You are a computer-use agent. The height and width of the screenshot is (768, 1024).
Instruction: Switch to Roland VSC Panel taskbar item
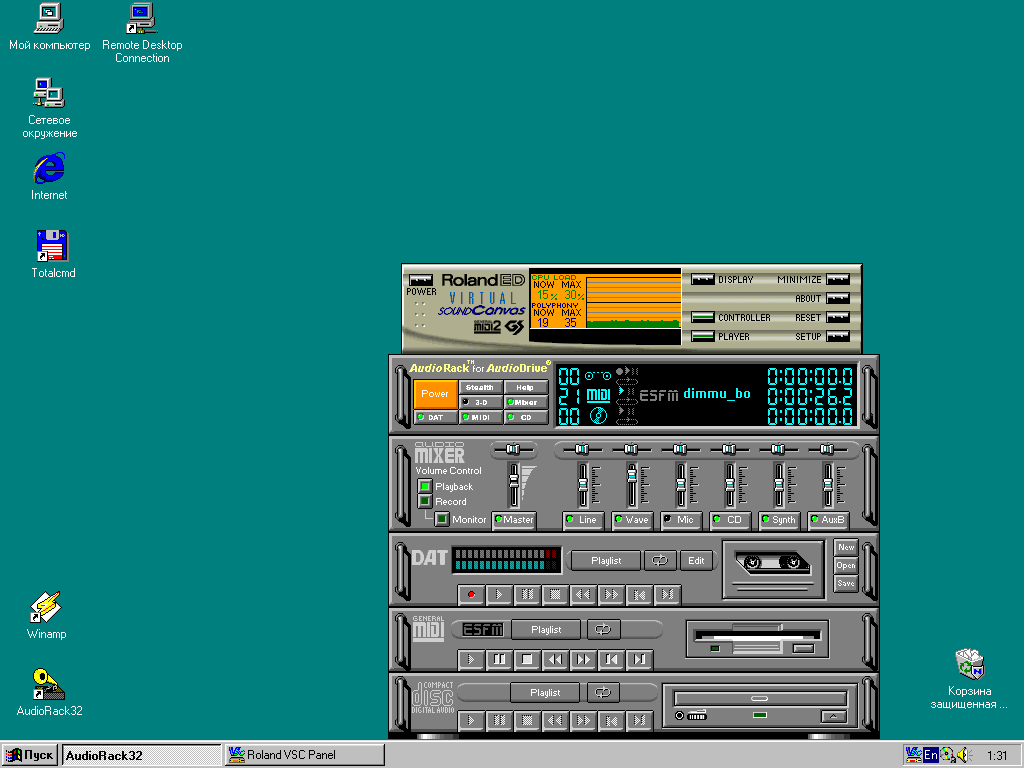(304, 755)
